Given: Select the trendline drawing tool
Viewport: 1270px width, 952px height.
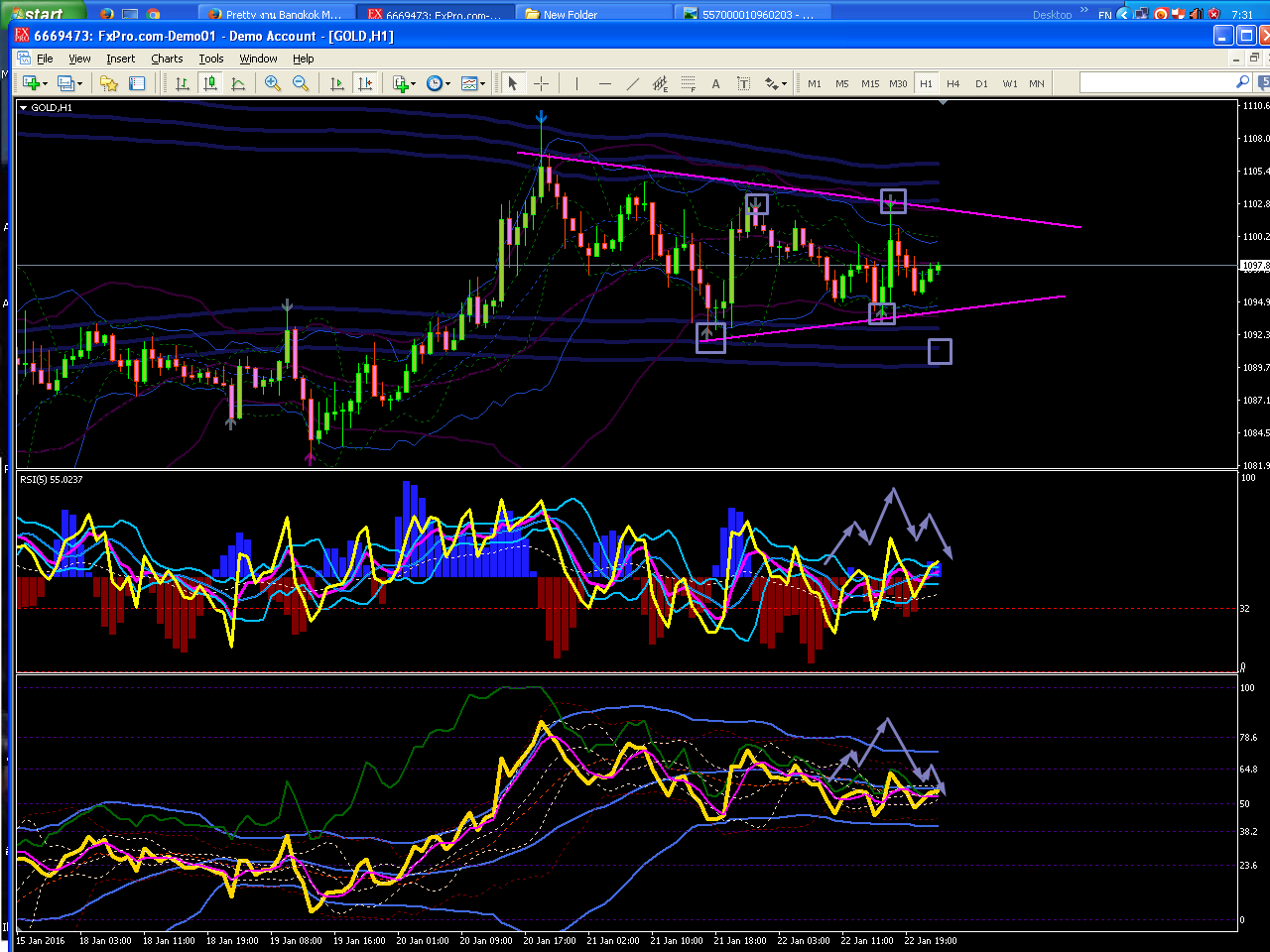Looking at the screenshot, I should [632, 83].
